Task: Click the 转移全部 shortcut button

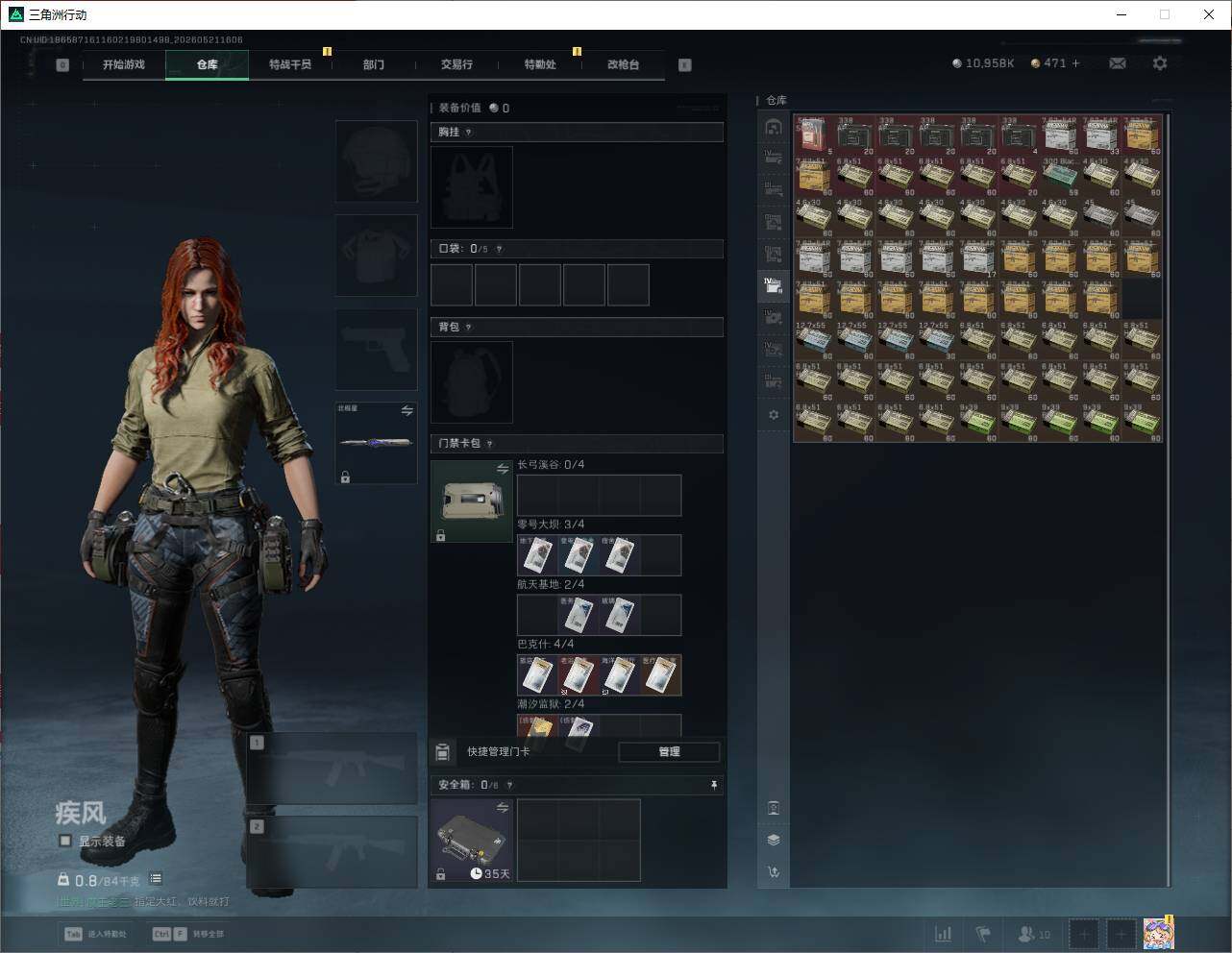Action: click(x=188, y=934)
